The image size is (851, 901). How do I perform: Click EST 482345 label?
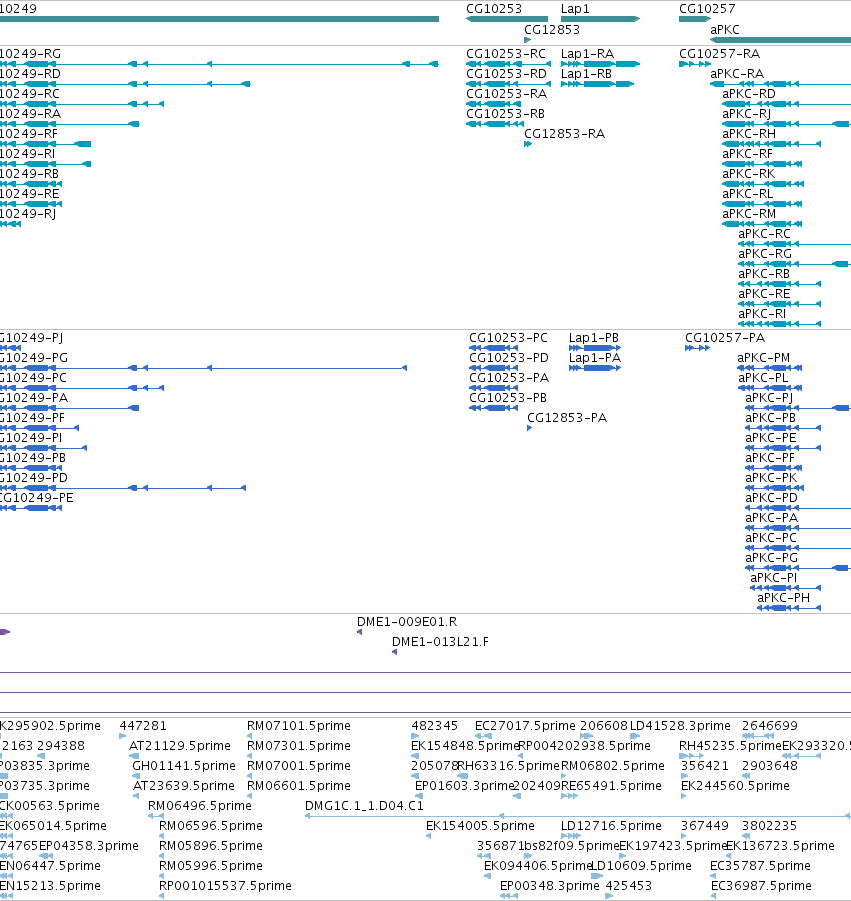pos(434,726)
